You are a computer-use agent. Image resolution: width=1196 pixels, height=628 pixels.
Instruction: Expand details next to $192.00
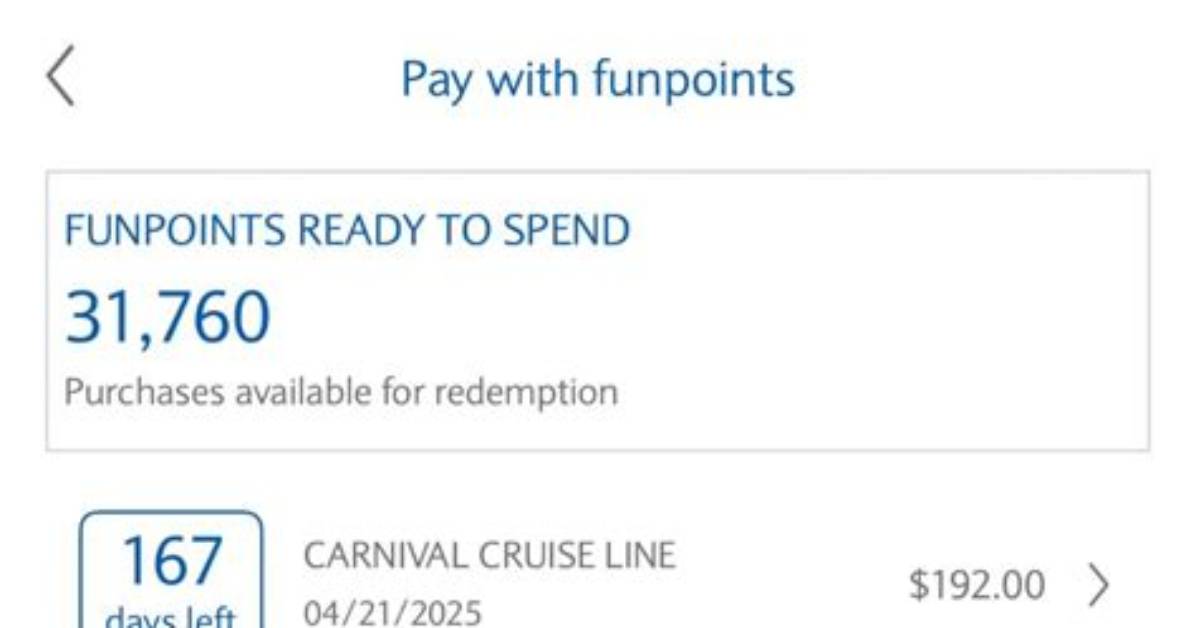(1098, 585)
